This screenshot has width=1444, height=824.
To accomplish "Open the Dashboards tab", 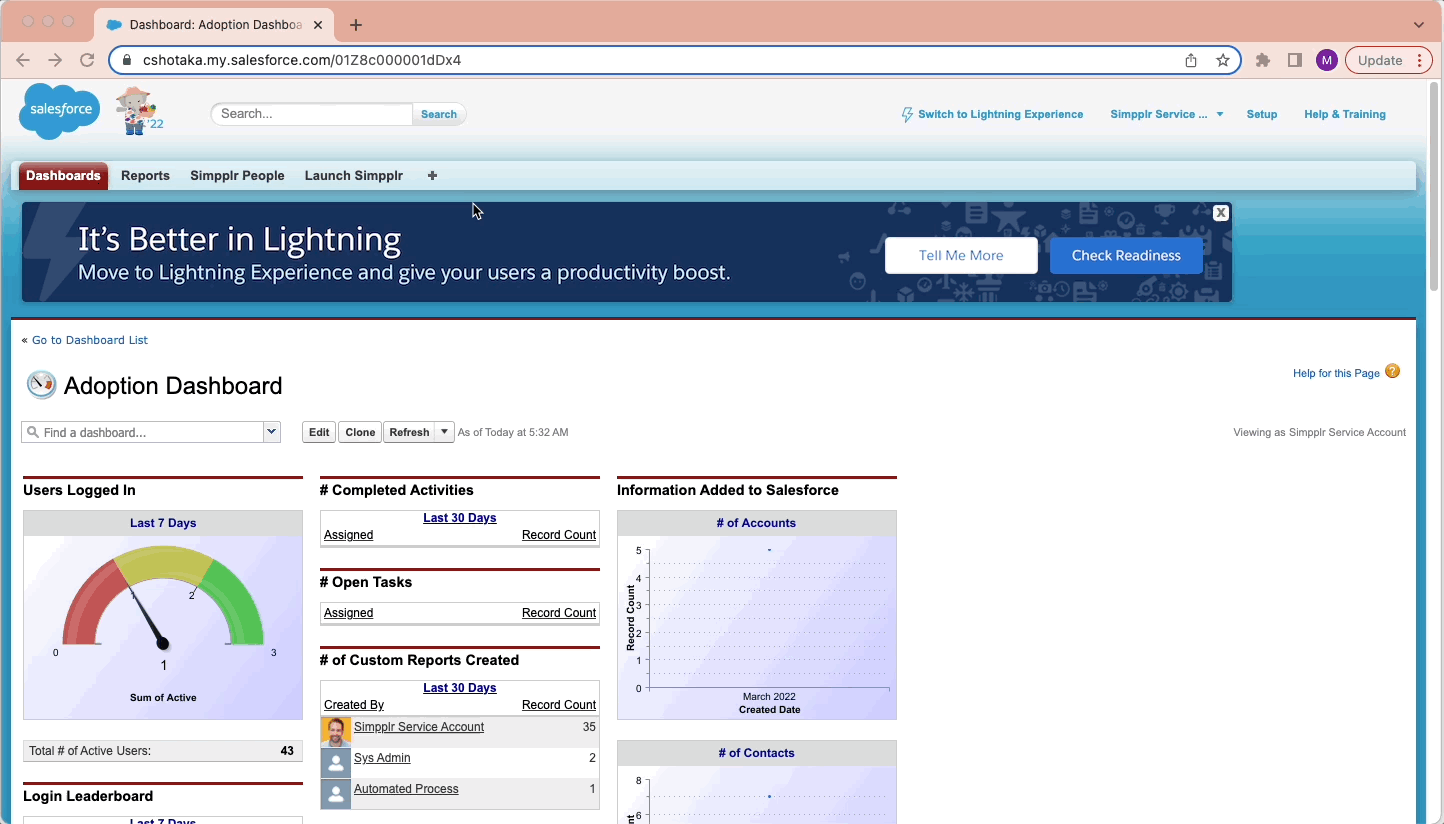I will click(x=63, y=176).
